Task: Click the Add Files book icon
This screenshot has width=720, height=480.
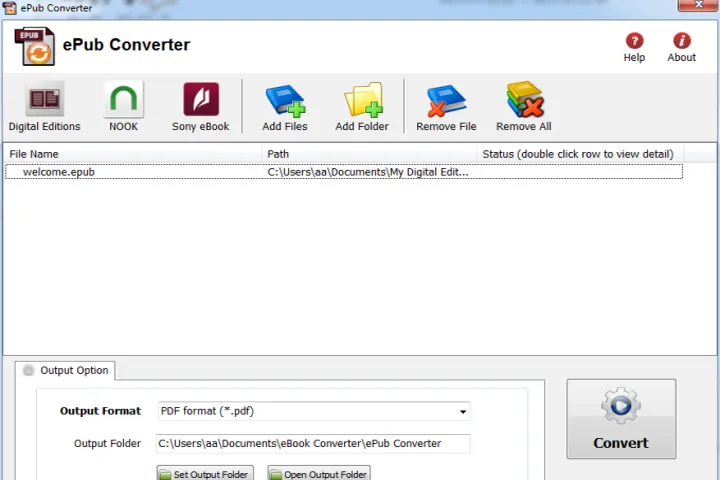Action: 285,101
